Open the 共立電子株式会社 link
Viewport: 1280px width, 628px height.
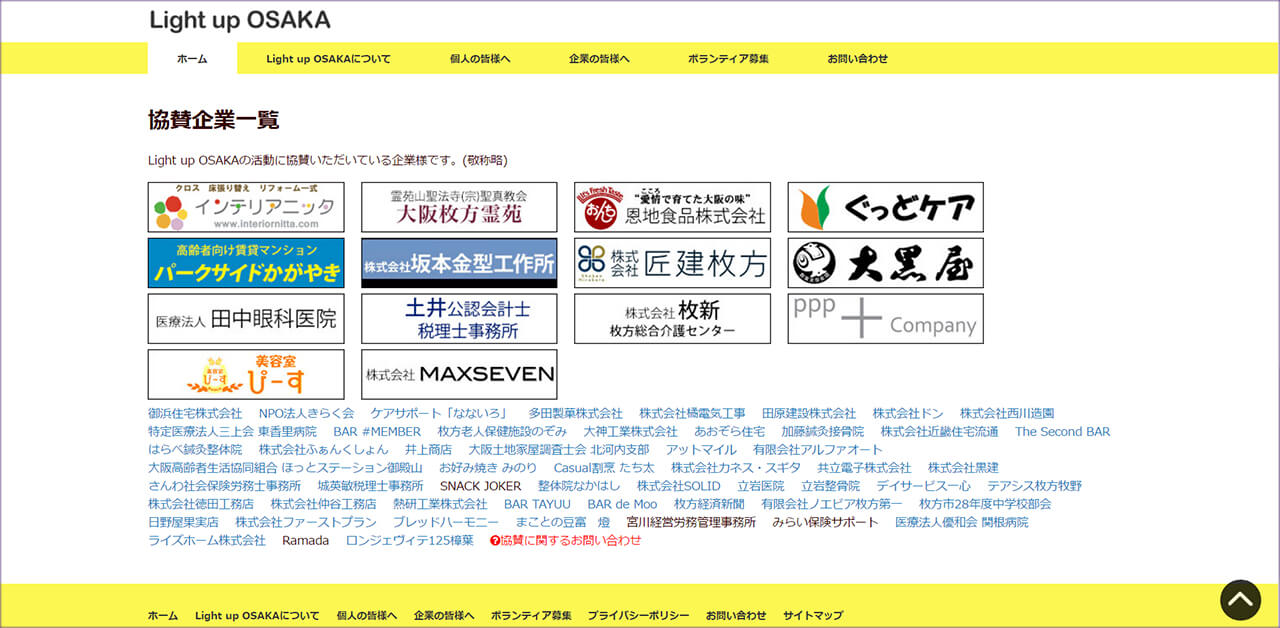tap(864, 467)
